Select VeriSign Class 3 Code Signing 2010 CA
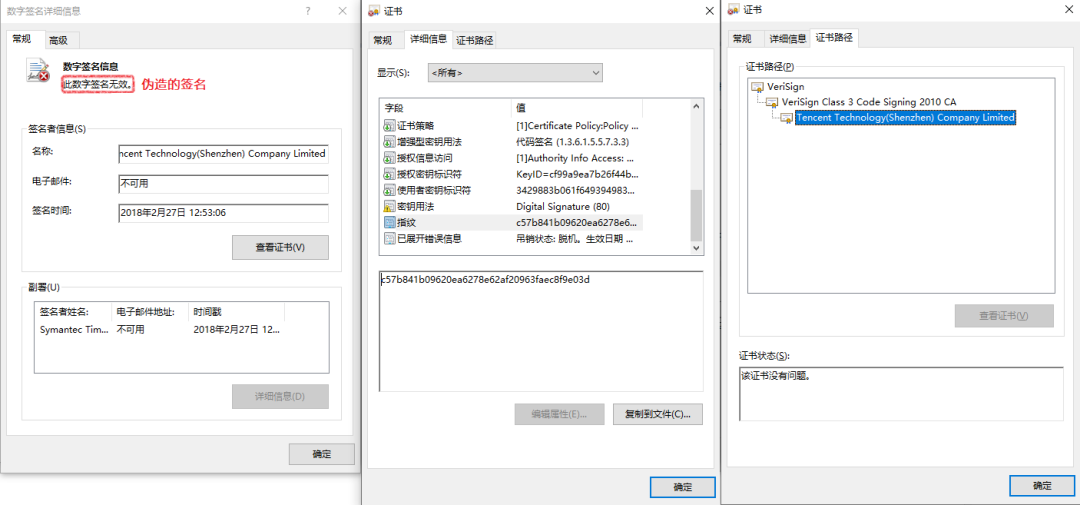 869,102
